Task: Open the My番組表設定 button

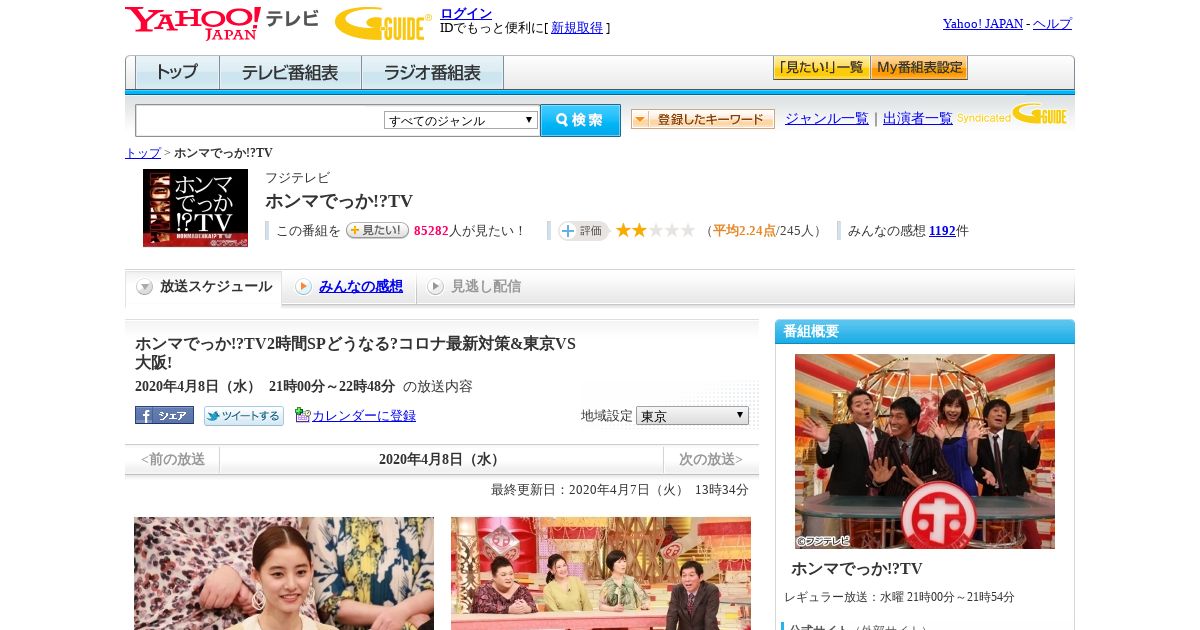Action: point(919,68)
